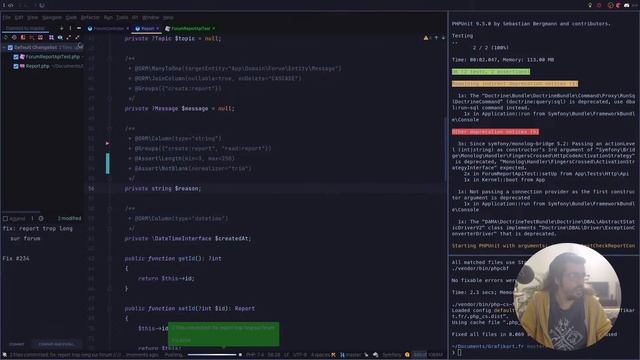This screenshot has width=640, height=360.
Task: Open the Refactor menu
Action: click(90, 18)
